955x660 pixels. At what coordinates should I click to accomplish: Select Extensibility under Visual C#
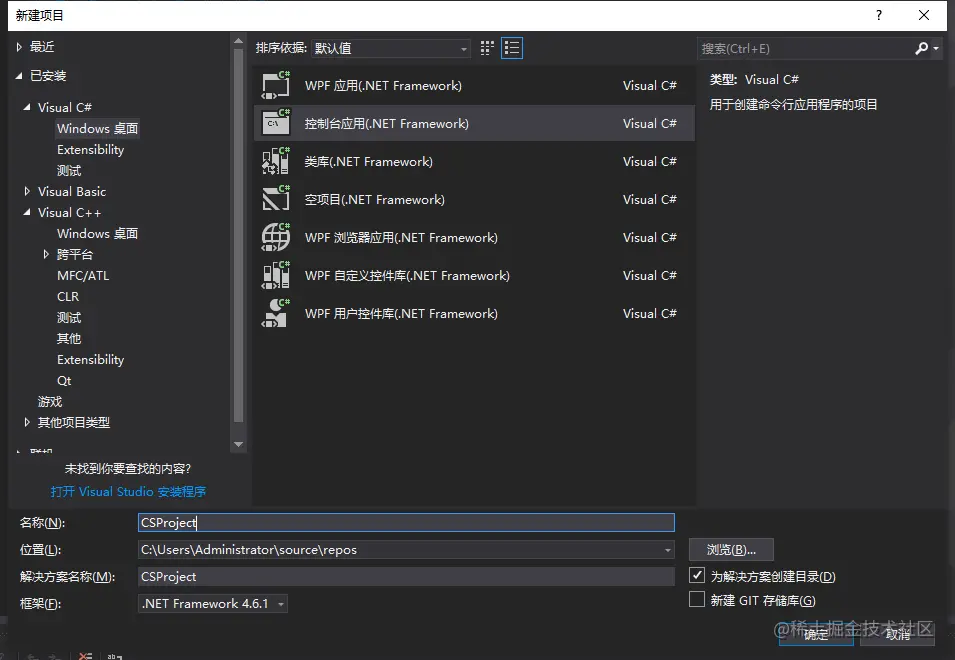(x=91, y=150)
